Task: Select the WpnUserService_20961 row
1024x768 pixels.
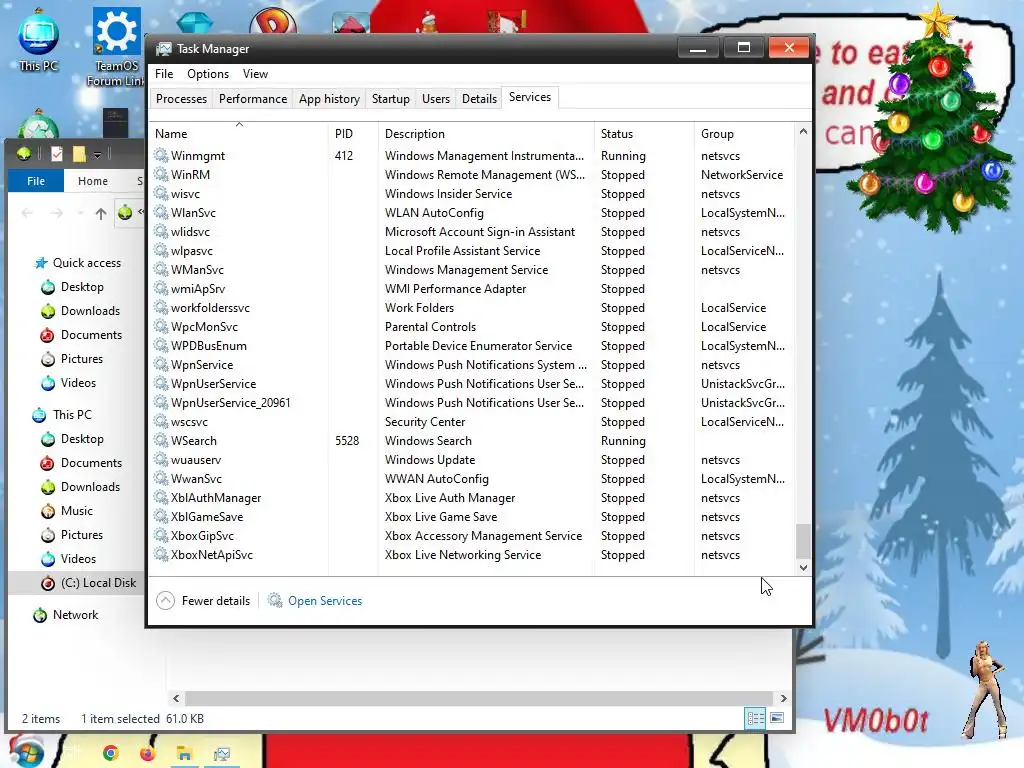Action: coord(473,403)
